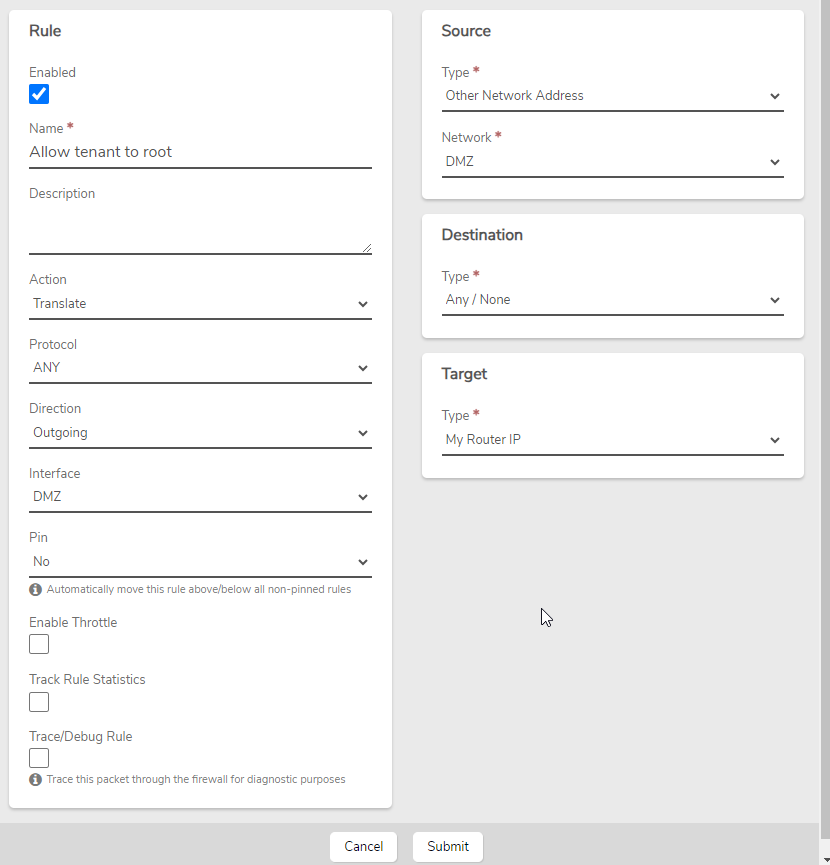Image resolution: width=830 pixels, height=865 pixels.
Task: Click into the Description text area
Action: click(x=200, y=229)
